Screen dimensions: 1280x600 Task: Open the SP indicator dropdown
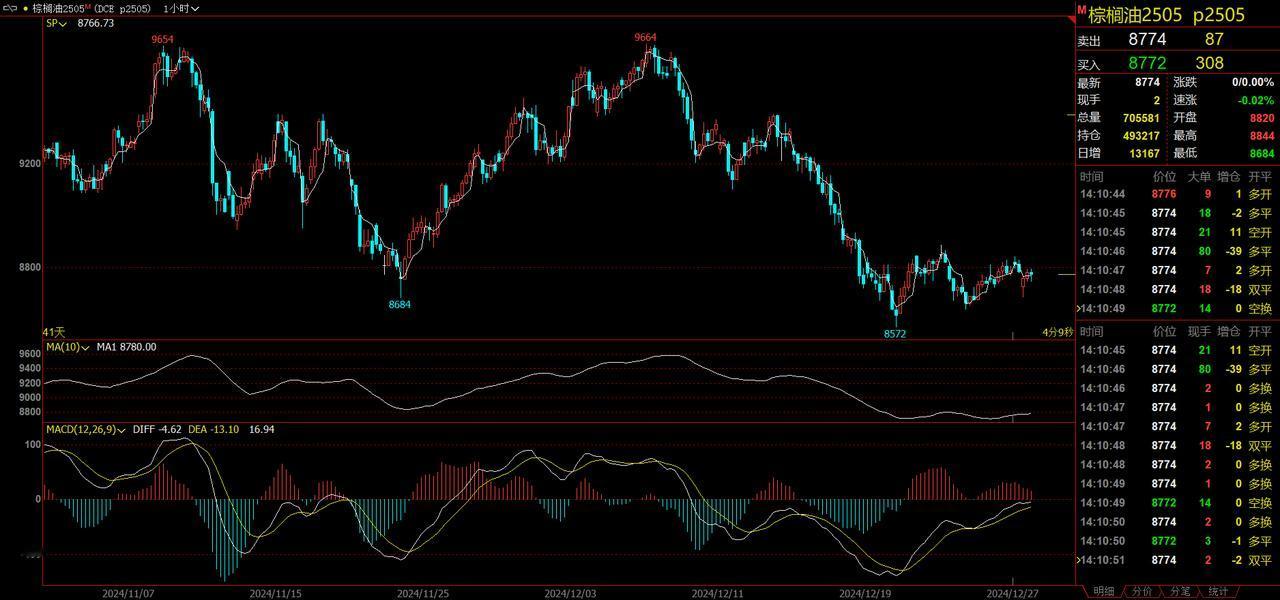(x=55, y=23)
